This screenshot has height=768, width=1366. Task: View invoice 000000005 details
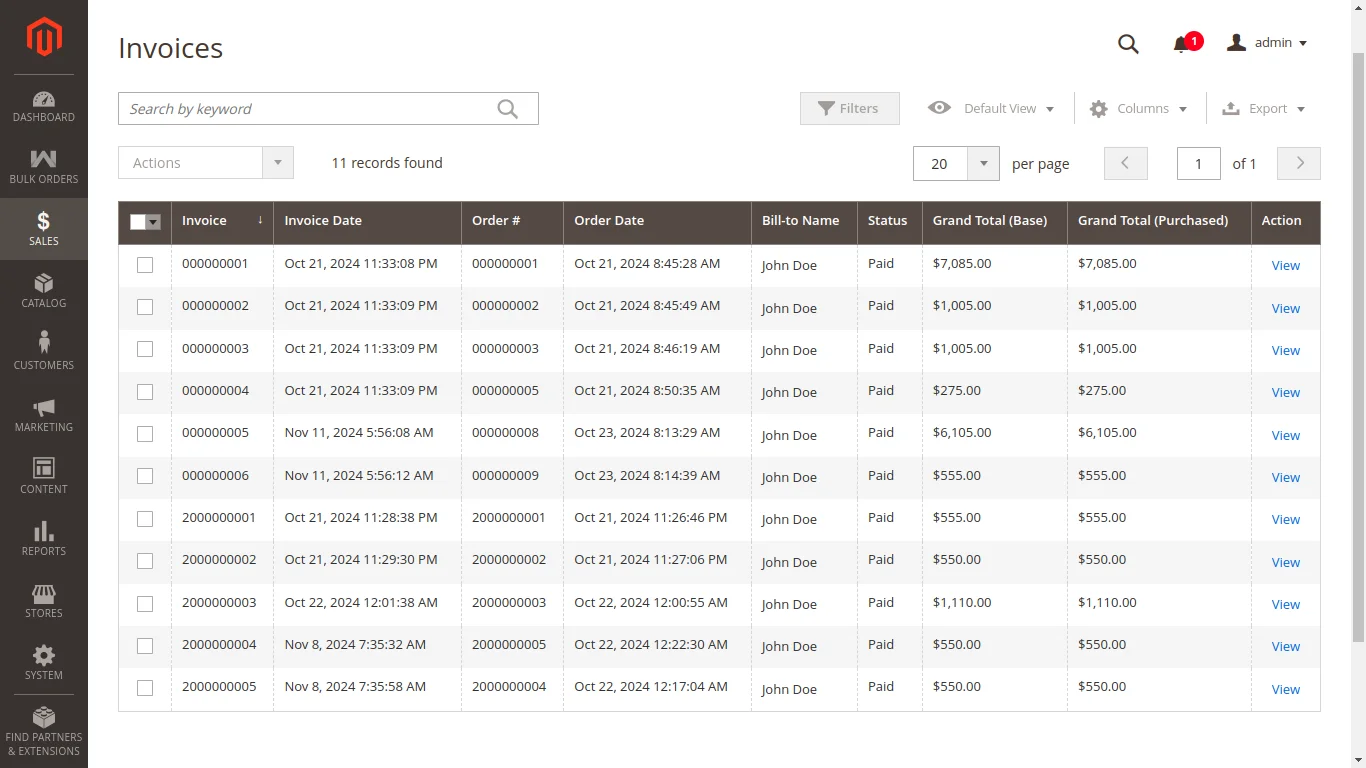pyautogui.click(x=1285, y=435)
